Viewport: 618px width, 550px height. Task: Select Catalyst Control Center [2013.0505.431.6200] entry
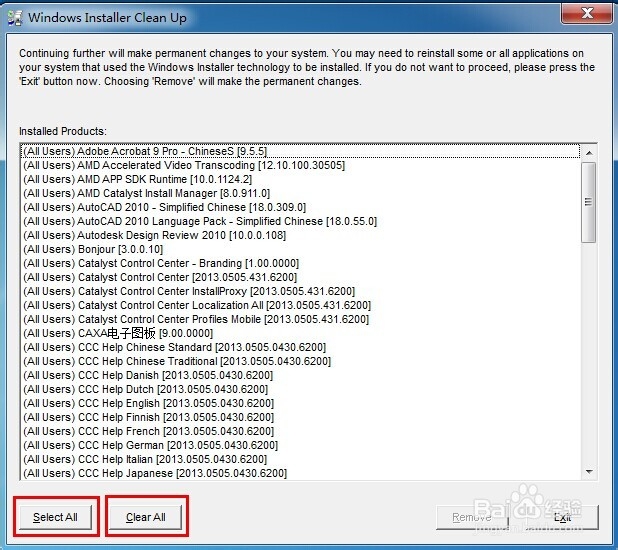coord(300,277)
